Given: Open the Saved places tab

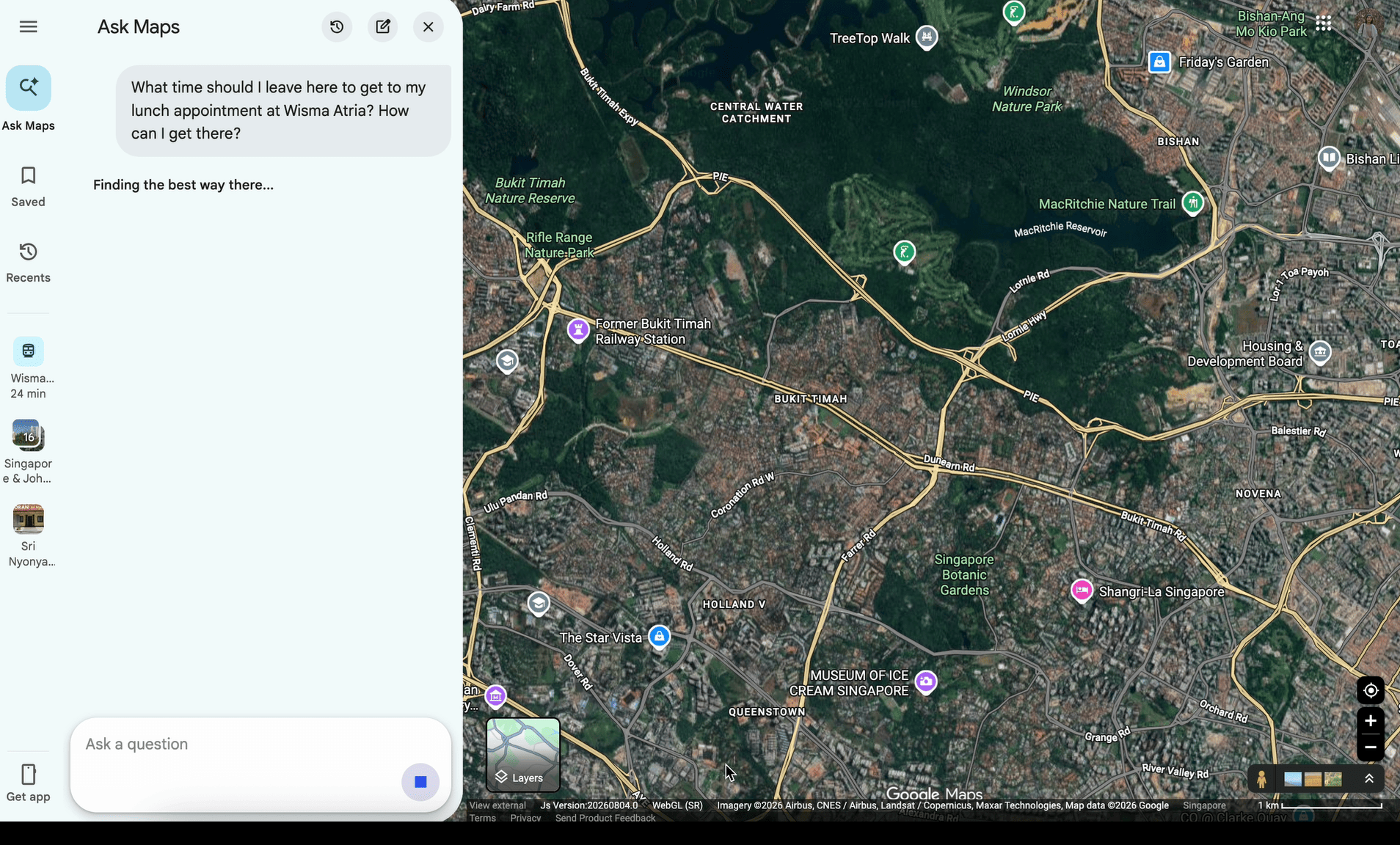Looking at the screenshot, I should tap(29, 186).
